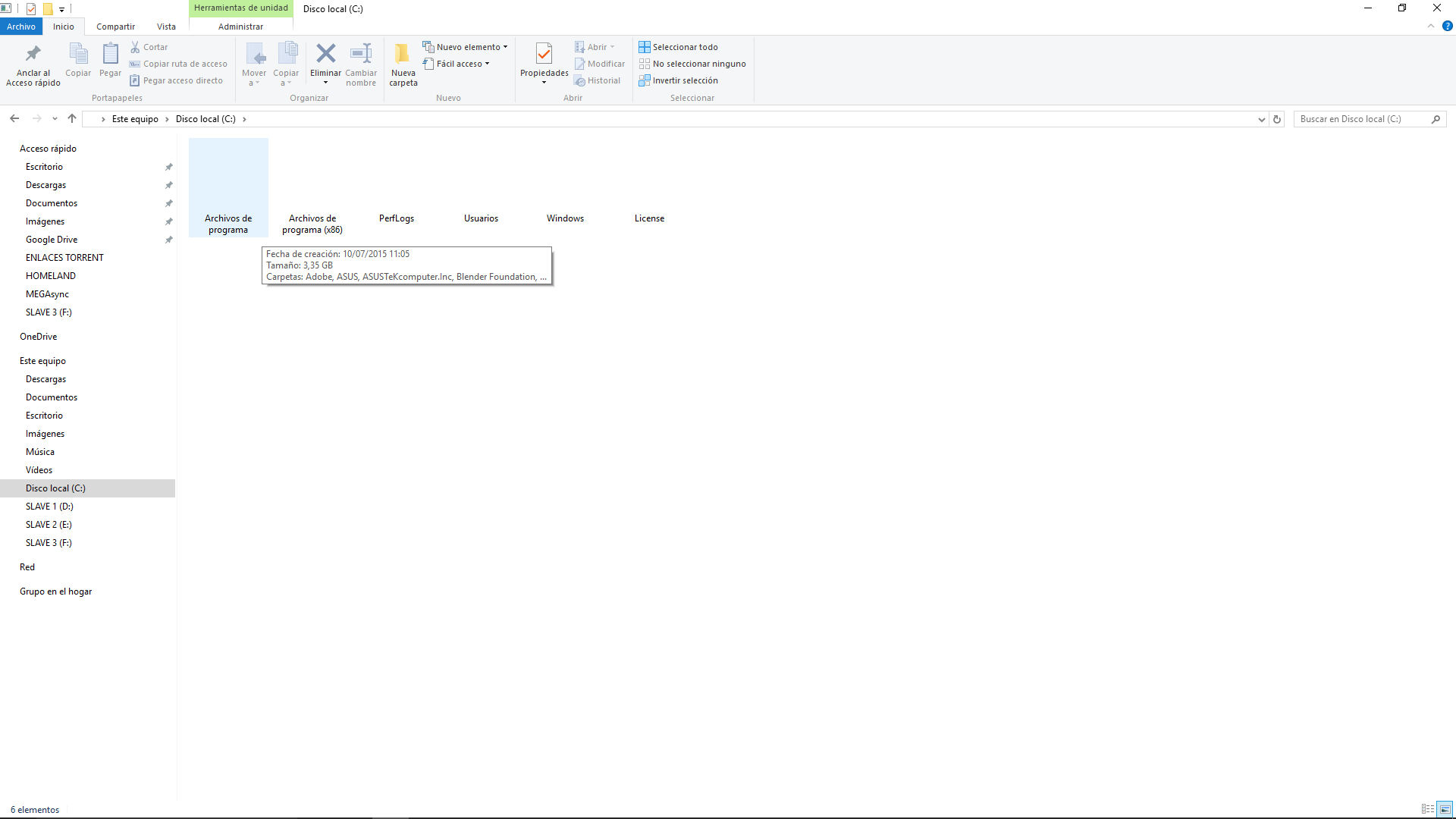This screenshot has height=819, width=1456.
Task: Click the Buscar en Disco local search box
Action: (x=1361, y=119)
